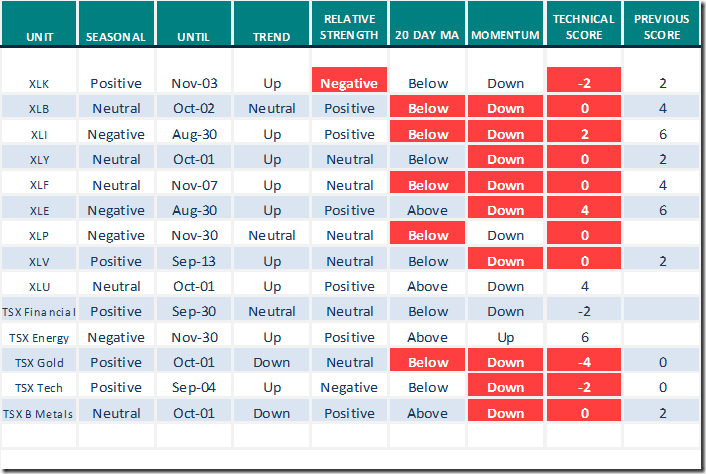Select the XLE technical score of 4
This screenshot has height=474, width=706.
point(584,210)
